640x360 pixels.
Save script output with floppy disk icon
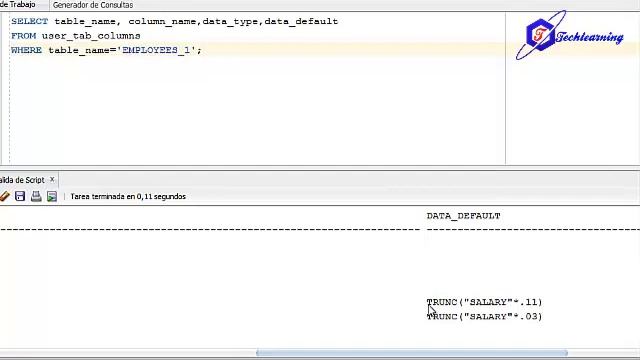20,196
